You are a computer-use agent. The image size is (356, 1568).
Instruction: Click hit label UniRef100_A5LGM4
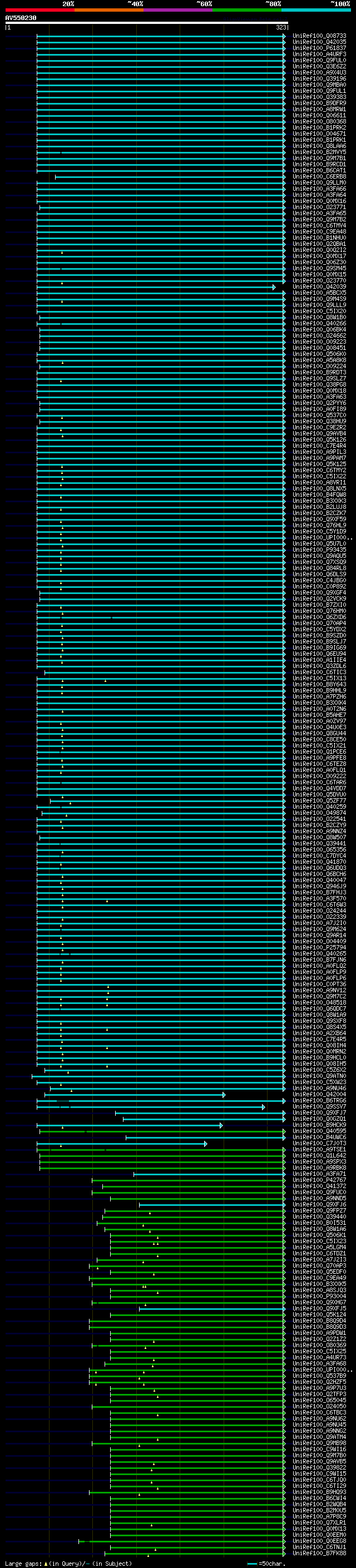tap(319, 1247)
